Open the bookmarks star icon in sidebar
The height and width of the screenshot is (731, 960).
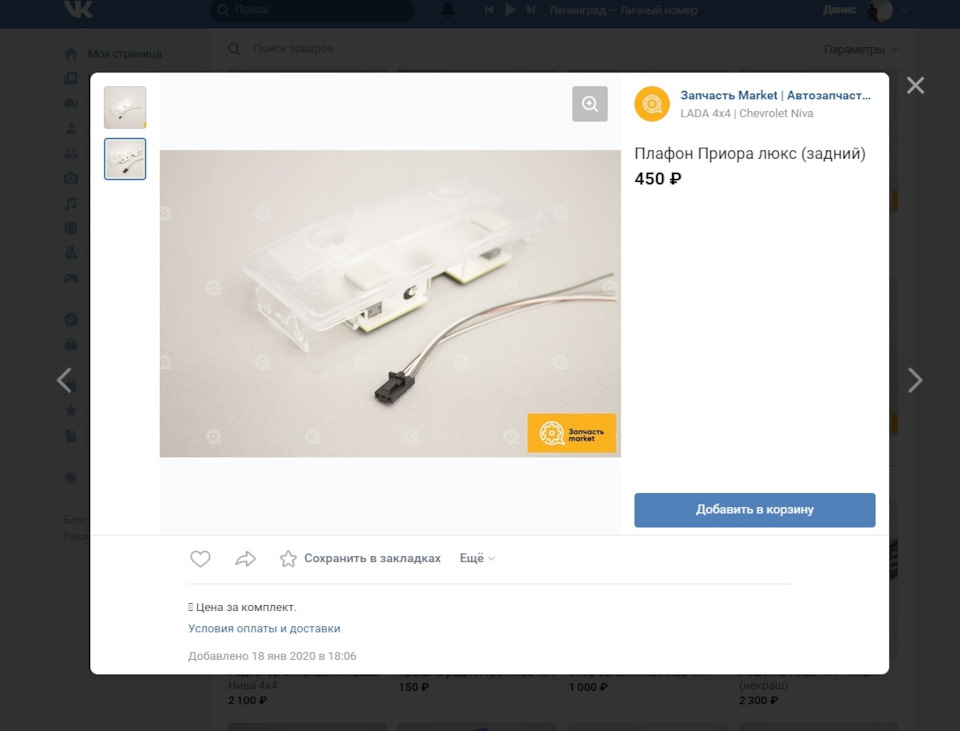point(71,411)
